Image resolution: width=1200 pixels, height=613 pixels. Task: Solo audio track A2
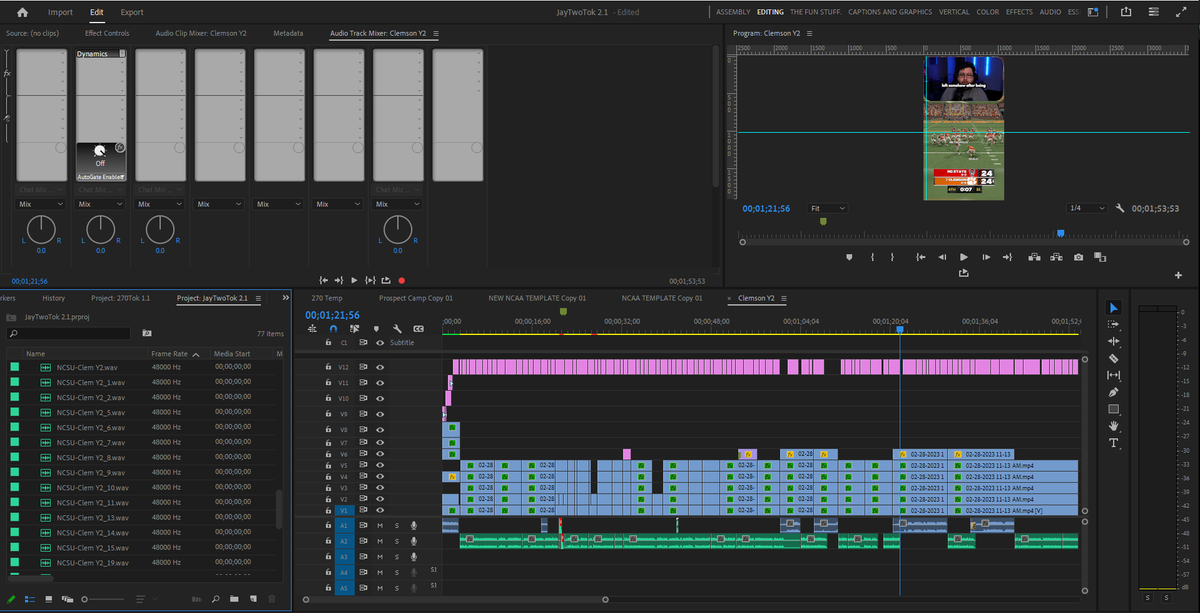point(396,541)
